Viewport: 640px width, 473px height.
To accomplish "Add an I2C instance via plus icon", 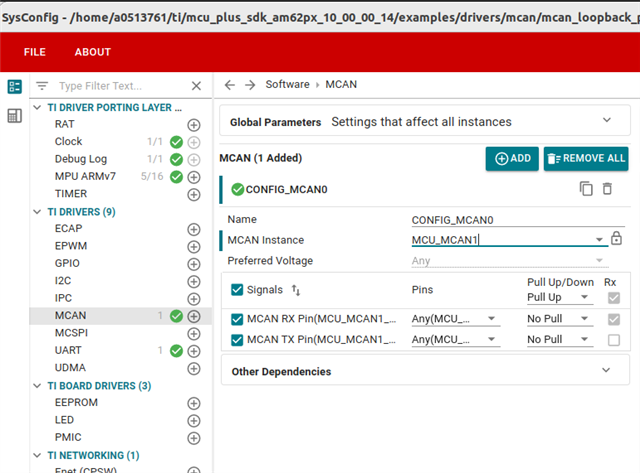I will coord(194,282).
